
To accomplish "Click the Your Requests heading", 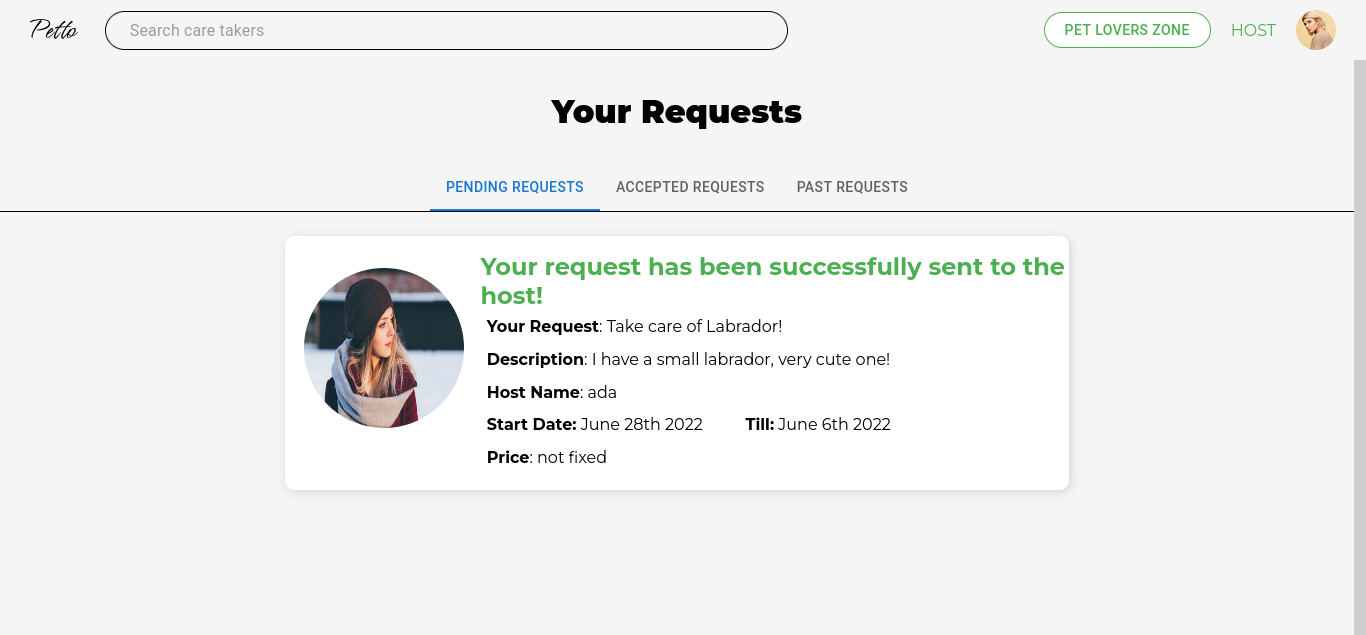I will tap(677, 111).
